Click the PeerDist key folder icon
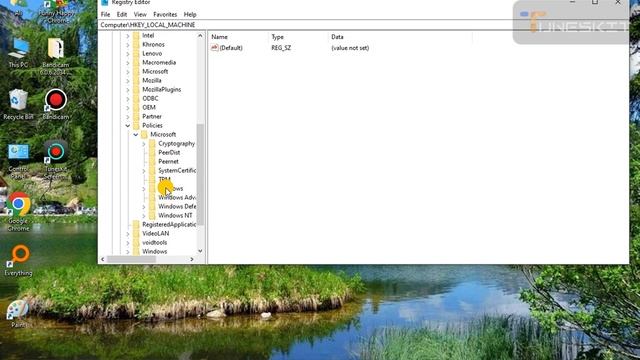 (152, 152)
